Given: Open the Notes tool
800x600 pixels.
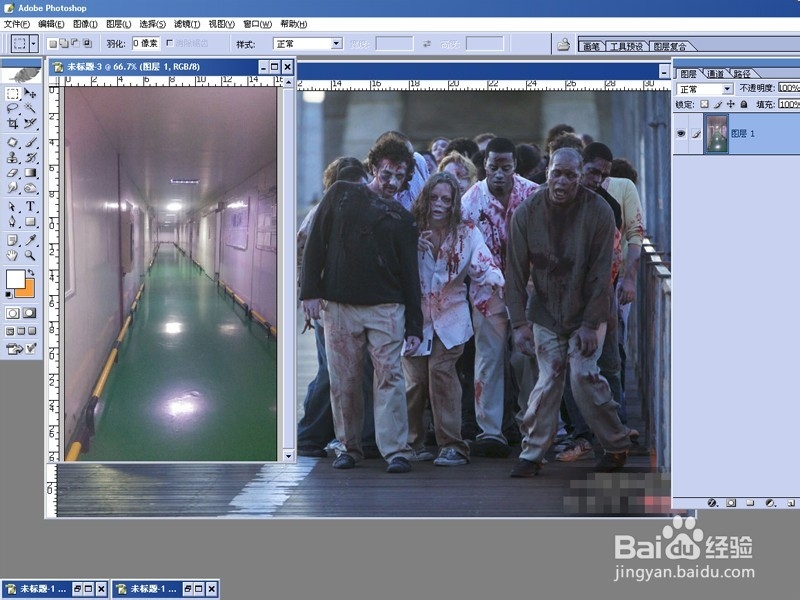Looking at the screenshot, I should (x=12, y=240).
